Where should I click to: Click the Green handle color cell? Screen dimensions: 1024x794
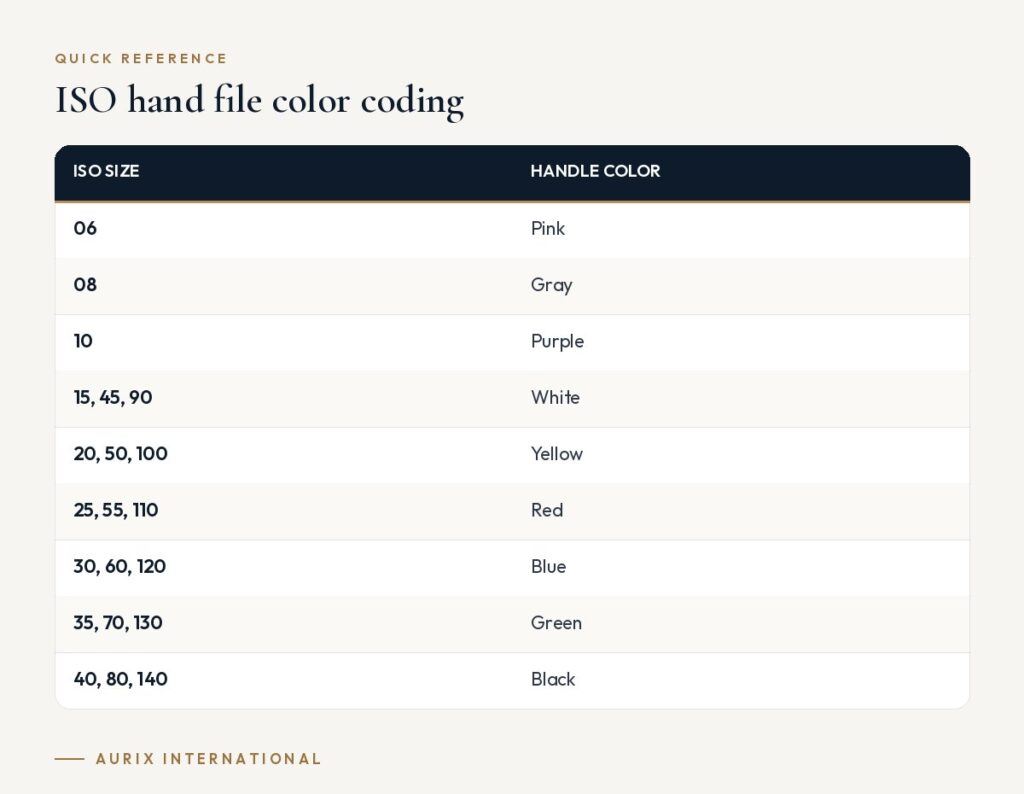(741, 624)
